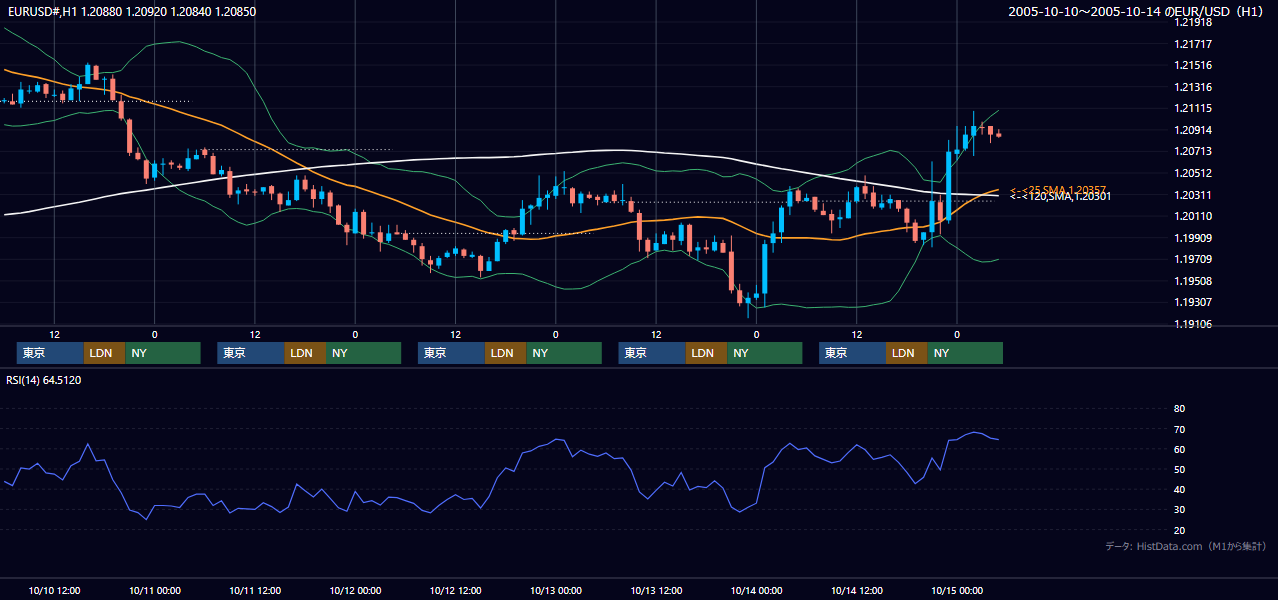Click the rightmost NY session block
Viewport: 1278px width, 600px height.
[965, 353]
